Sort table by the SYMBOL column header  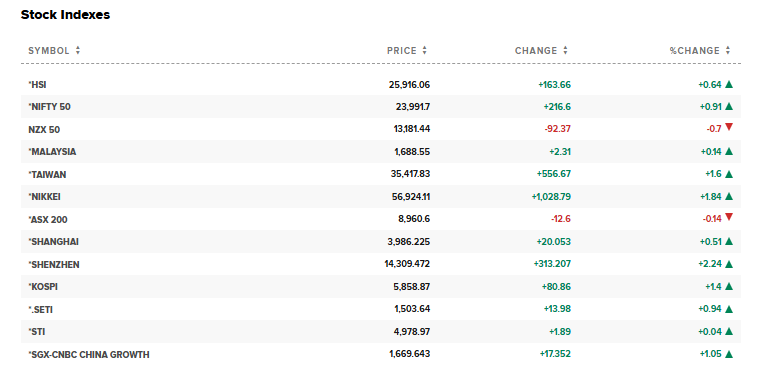54,50
